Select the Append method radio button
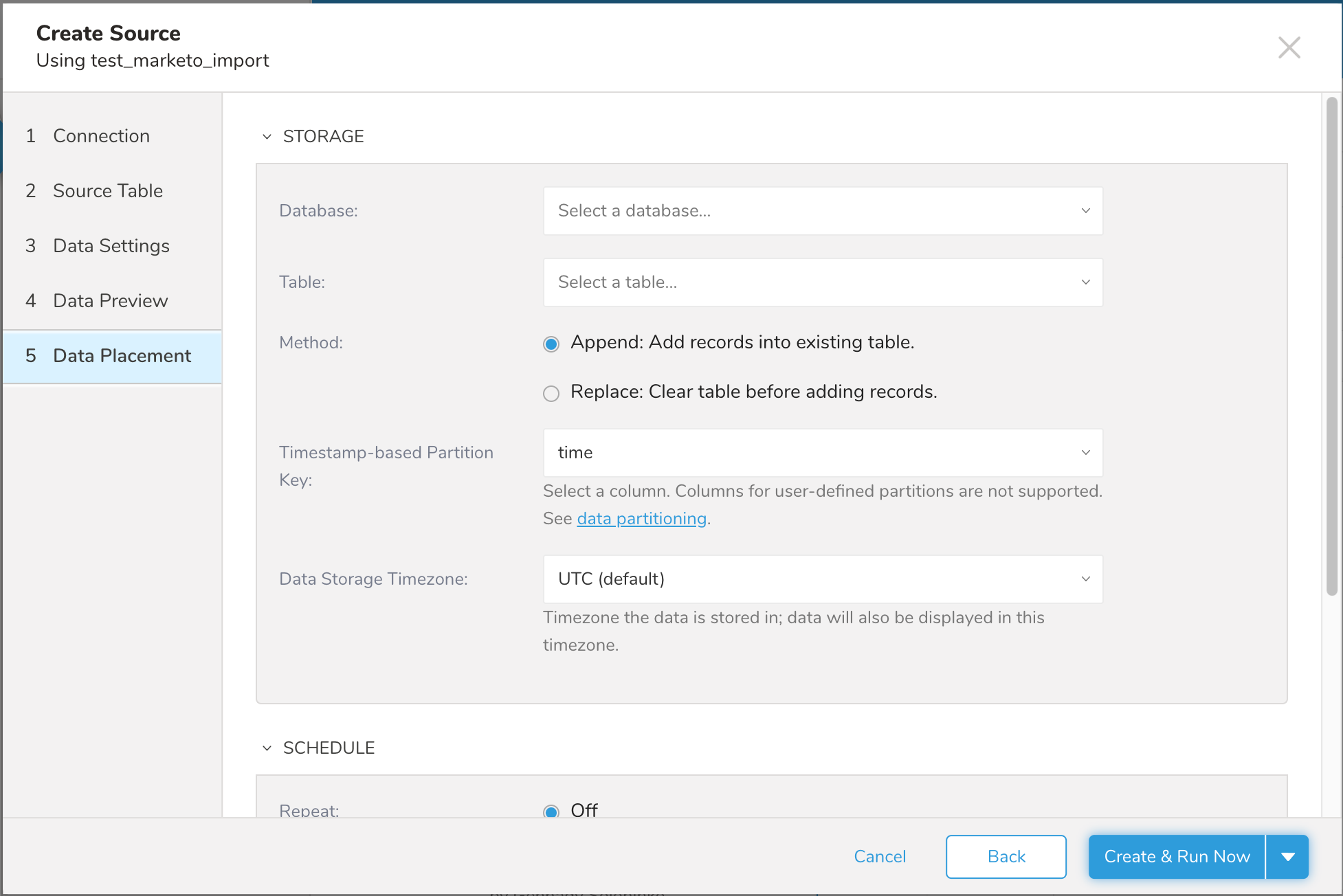The image size is (1343, 896). point(551,344)
